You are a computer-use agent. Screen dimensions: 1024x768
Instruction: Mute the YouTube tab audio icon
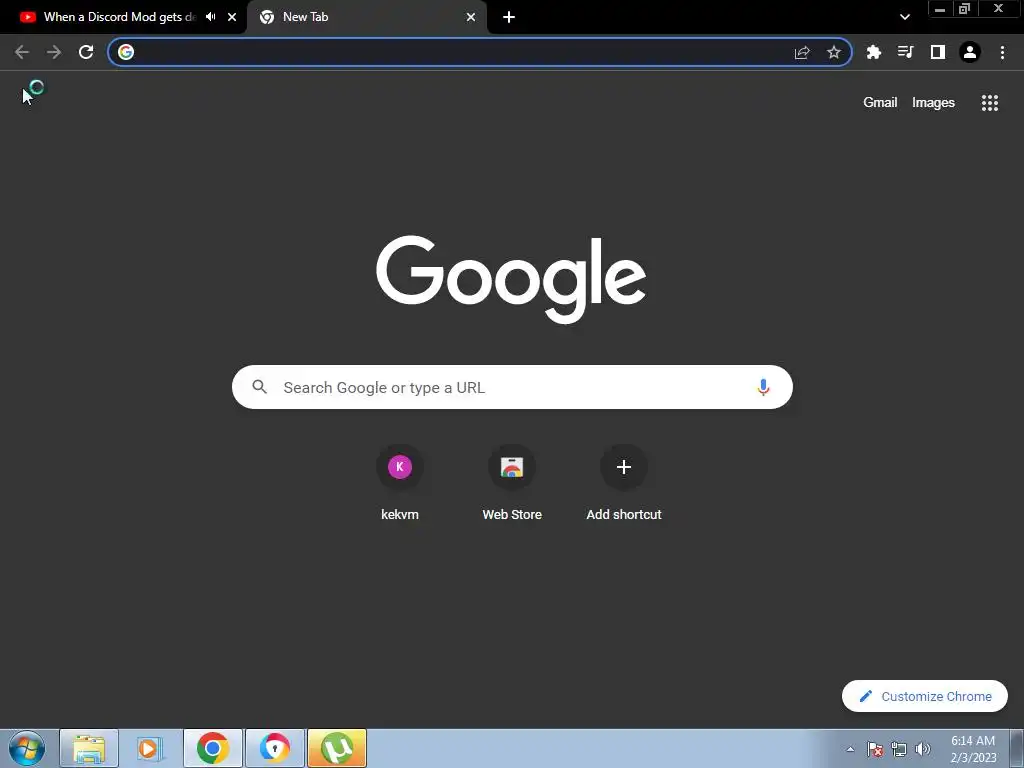(210, 17)
